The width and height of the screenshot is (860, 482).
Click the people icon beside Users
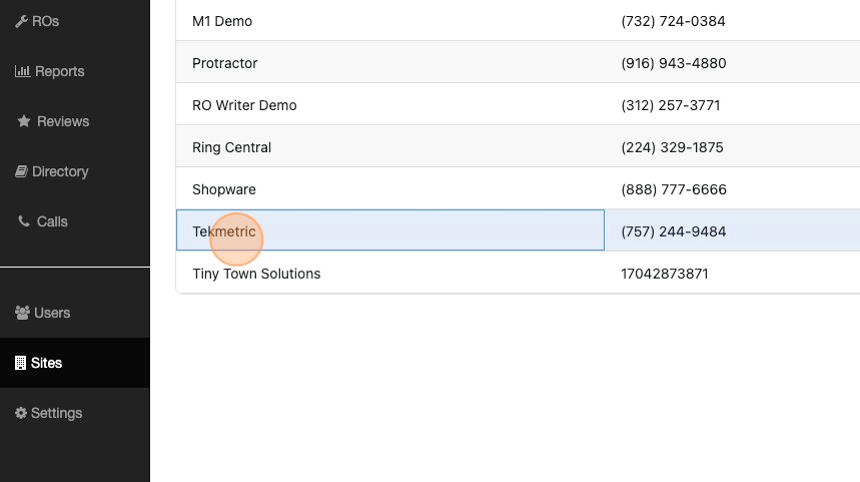pos(22,313)
